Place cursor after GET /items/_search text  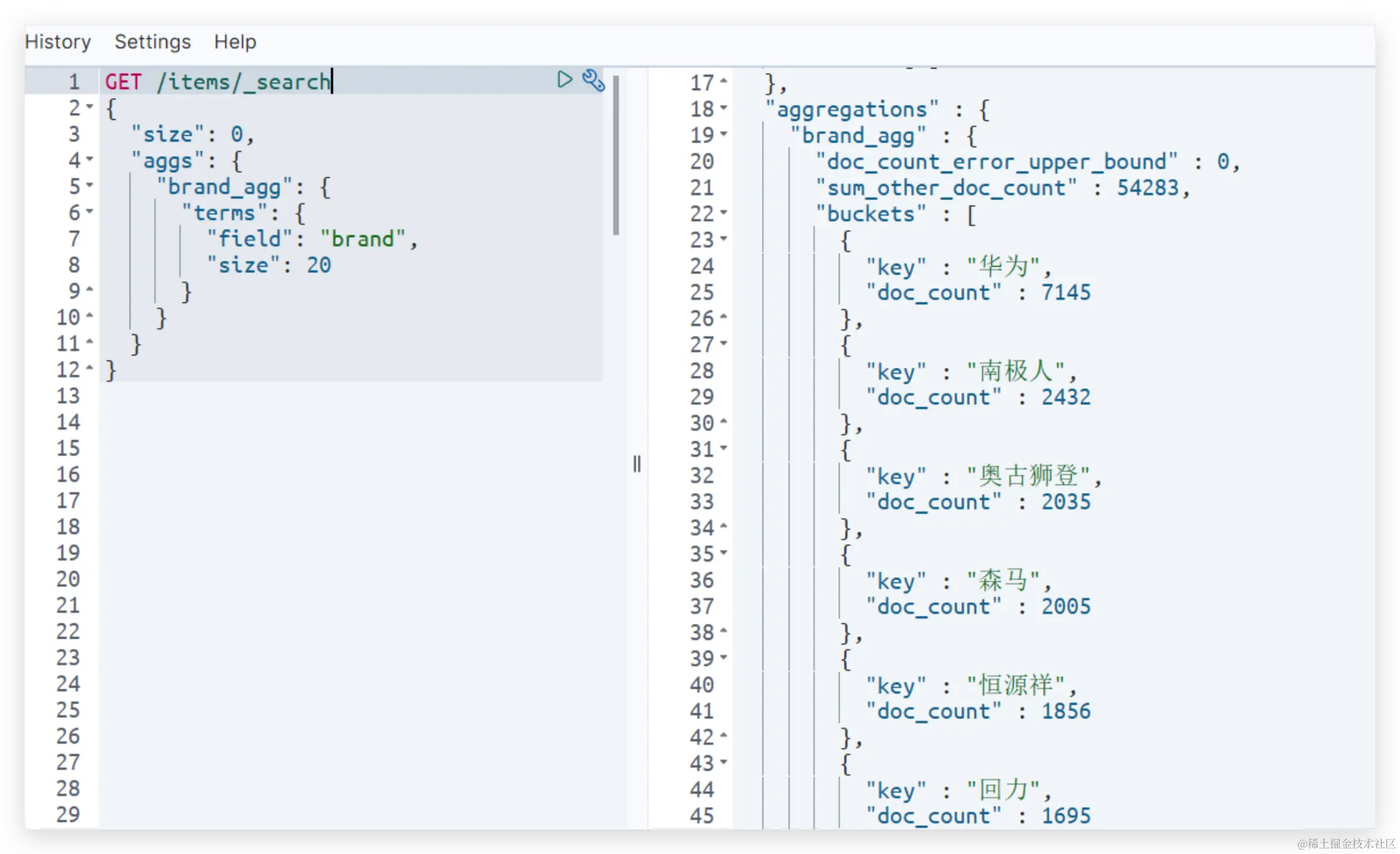pos(332,81)
